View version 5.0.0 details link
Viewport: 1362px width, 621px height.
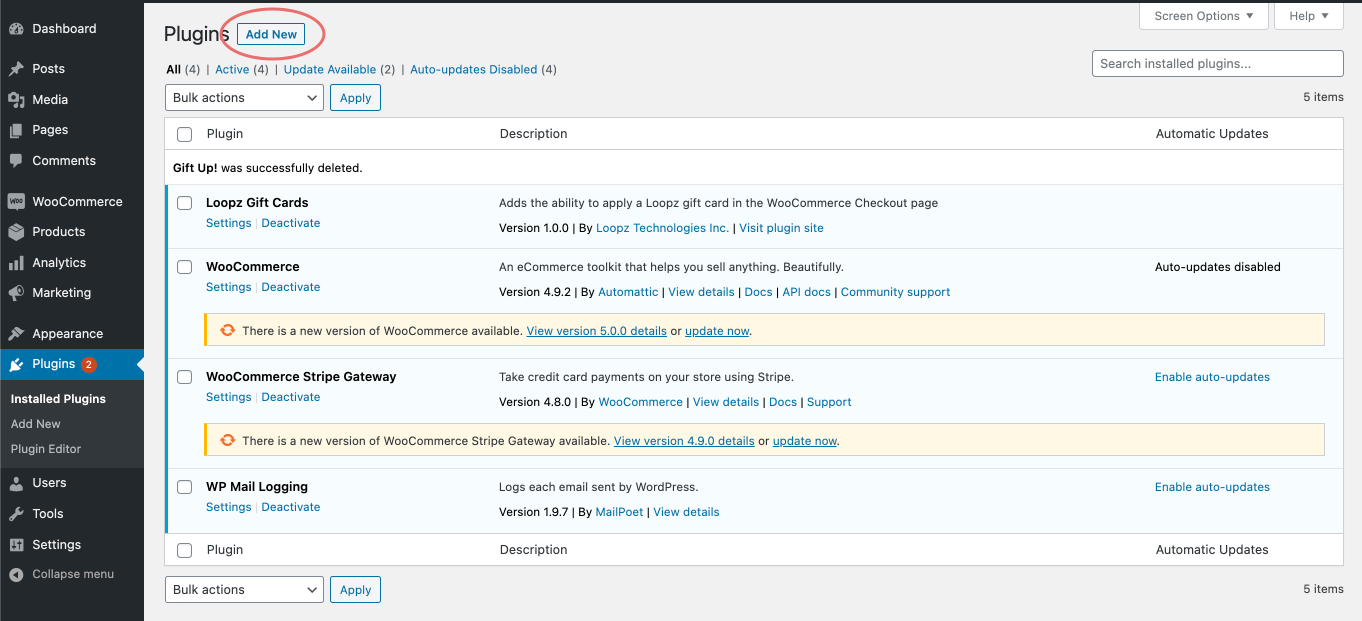tap(597, 331)
